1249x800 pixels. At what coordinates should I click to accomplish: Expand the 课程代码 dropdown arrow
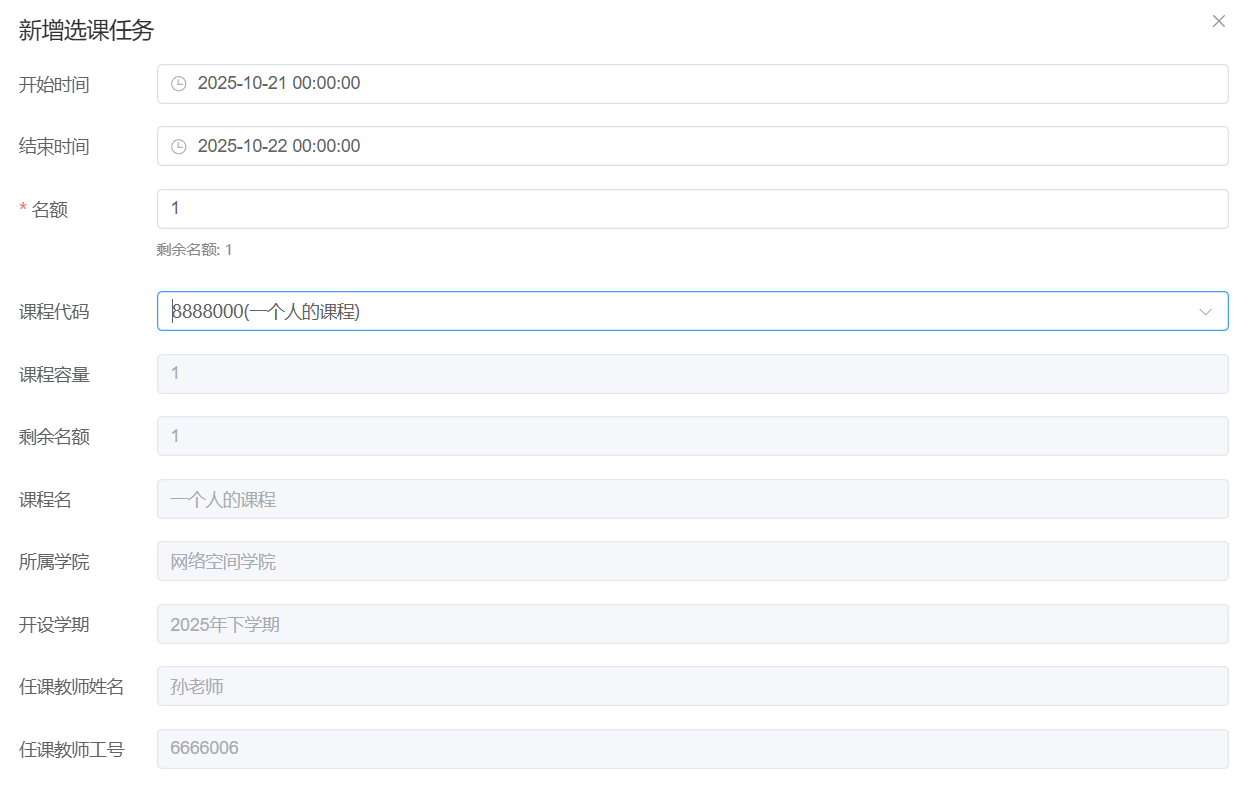[1205, 312]
